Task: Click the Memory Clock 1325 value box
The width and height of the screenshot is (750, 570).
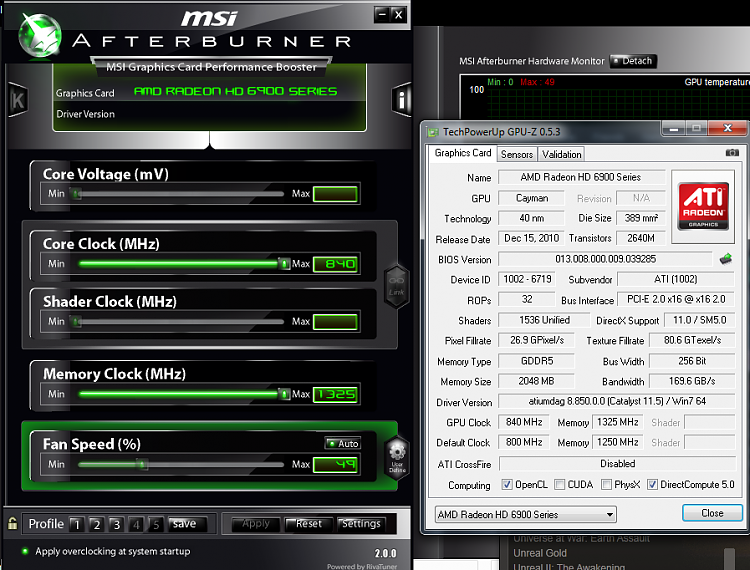Action: point(335,395)
